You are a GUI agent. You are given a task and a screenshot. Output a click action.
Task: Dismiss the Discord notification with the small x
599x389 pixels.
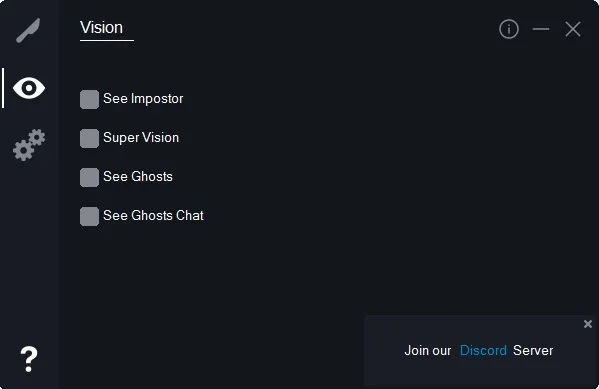(x=588, y=324)
